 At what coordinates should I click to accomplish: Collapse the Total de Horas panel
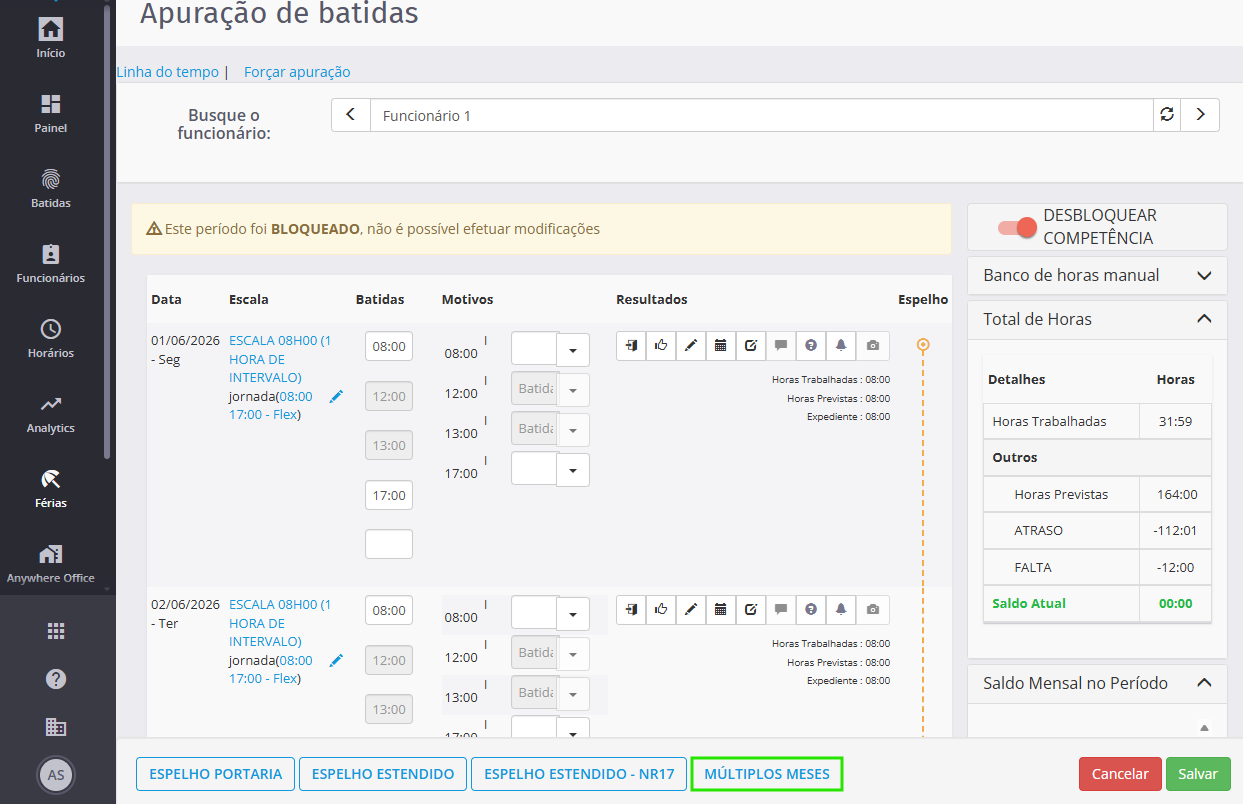coord(1097,319)
